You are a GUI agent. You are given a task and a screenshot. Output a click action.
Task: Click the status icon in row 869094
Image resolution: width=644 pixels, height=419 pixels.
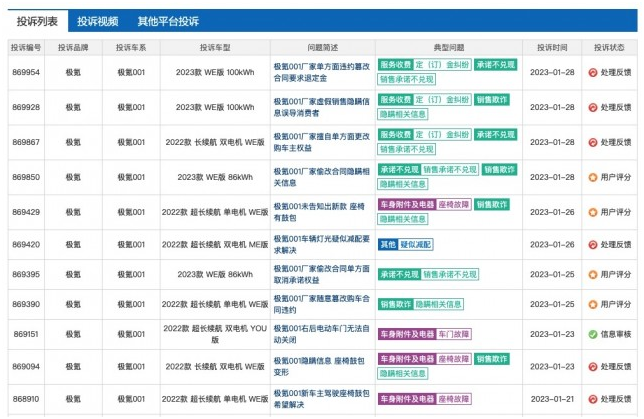[593, 367]
